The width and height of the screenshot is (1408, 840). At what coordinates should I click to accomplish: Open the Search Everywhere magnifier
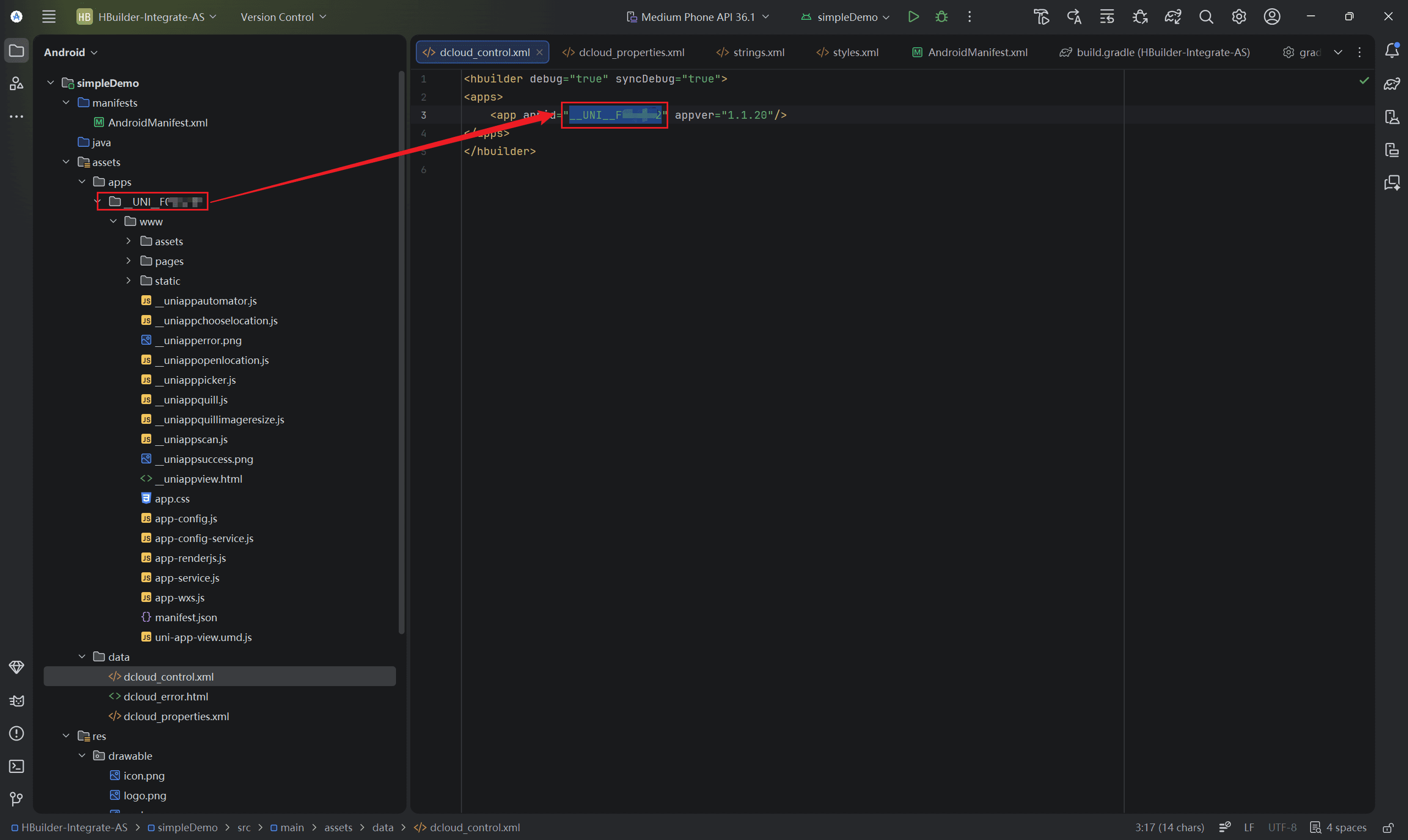point(1206,17)
